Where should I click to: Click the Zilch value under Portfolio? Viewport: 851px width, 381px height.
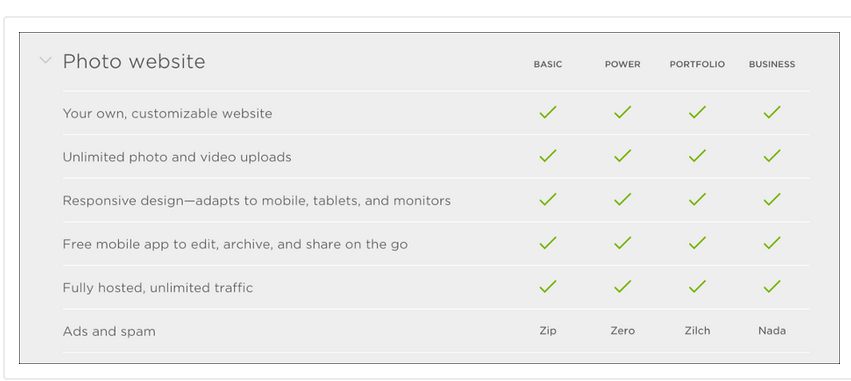pos(697,331)
